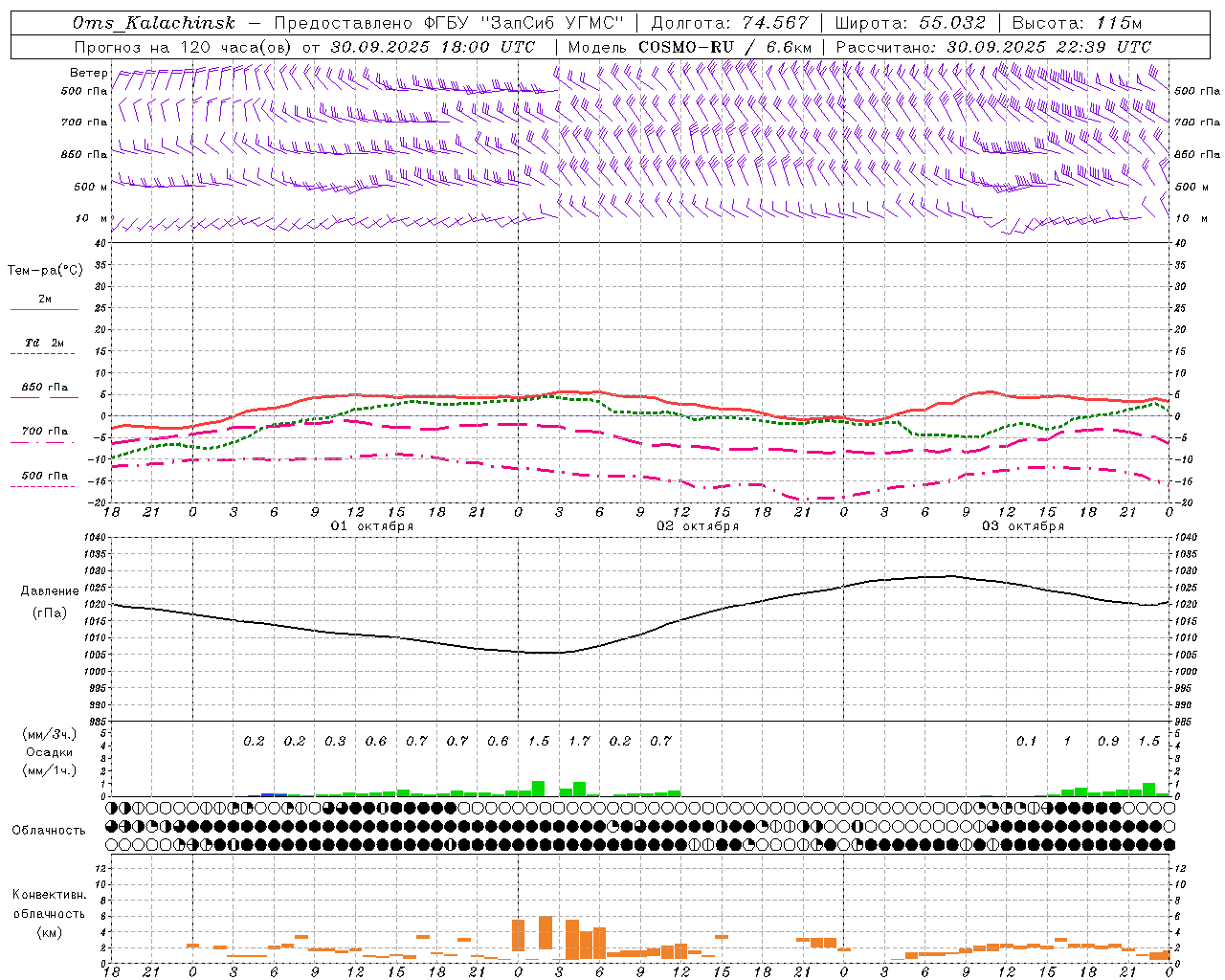Click the Долгота: 74.567 header value

730,23
